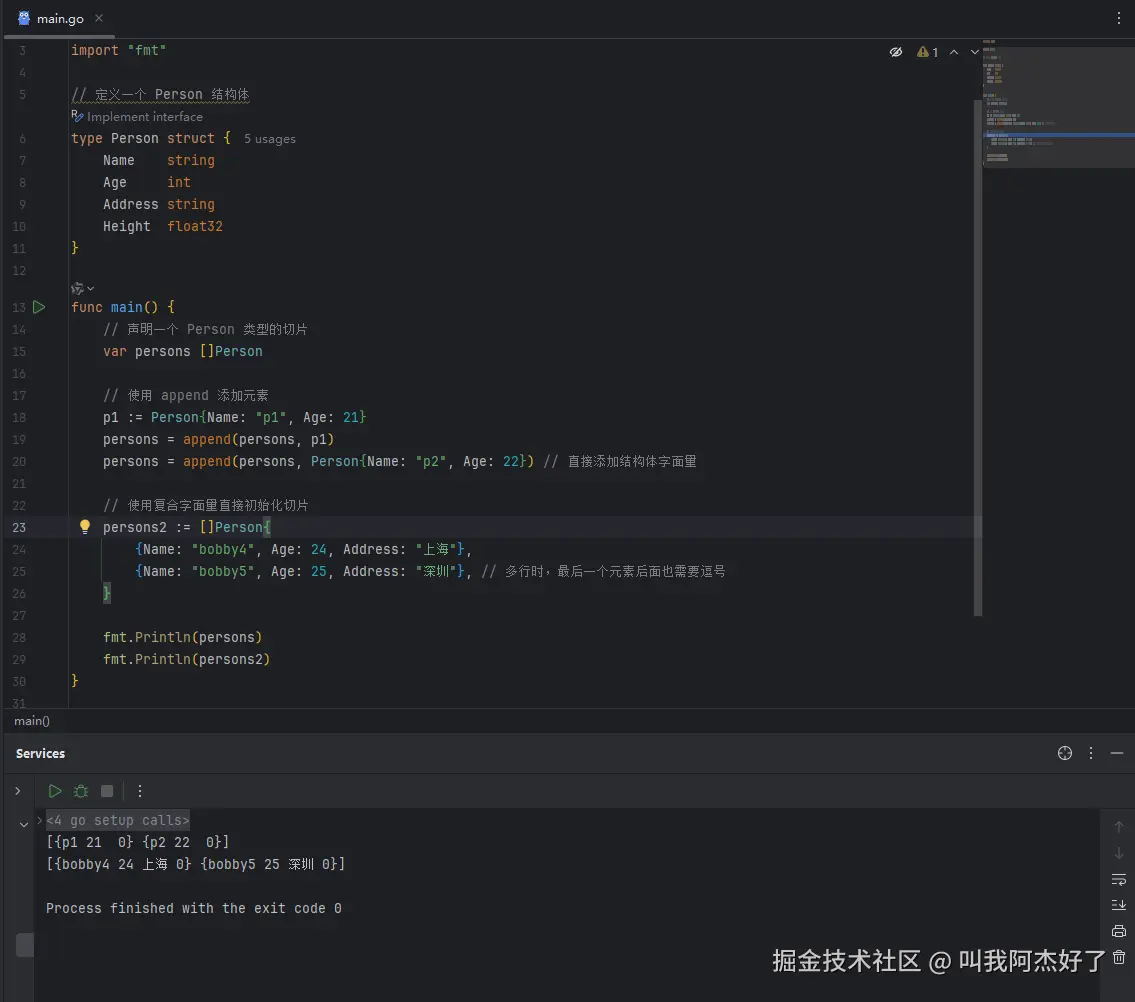Click the lightbulb quick-fix icon
Screen dimensions: 1135x1002
point(85,526)
